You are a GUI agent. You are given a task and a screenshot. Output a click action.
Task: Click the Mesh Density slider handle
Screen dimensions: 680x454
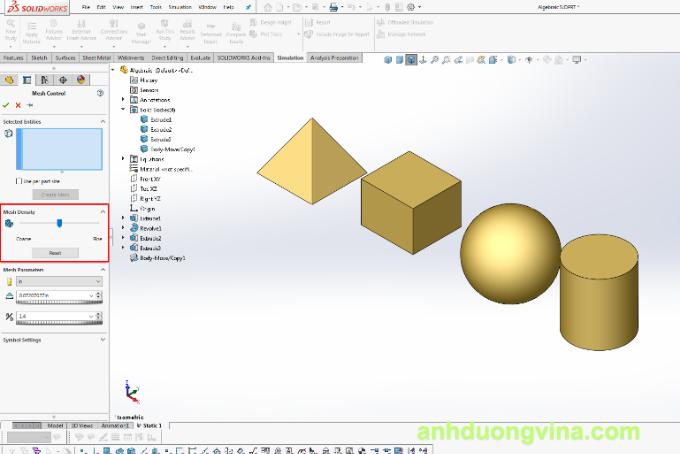pos(59,224)
